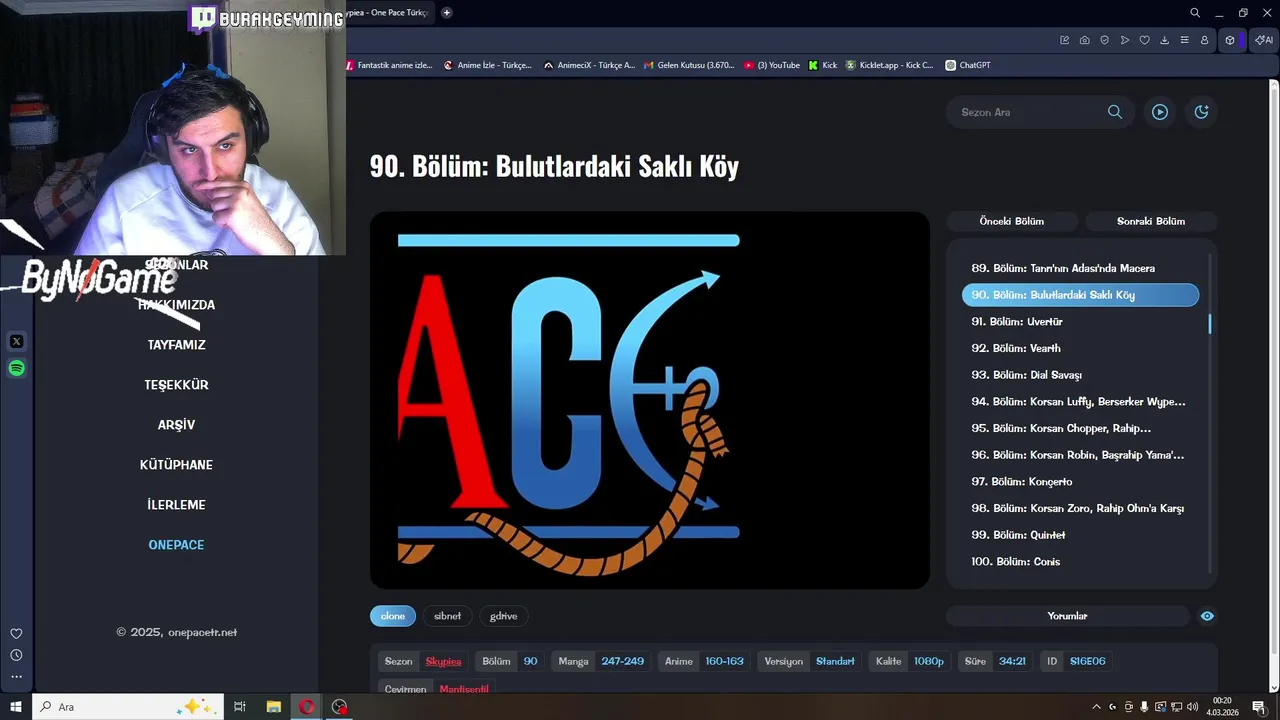Image resolution: width=1280 pixels, height=720 pixels.
Task: Open the notification center icon
Action: pyautogui.click(x=1259, y=707)
